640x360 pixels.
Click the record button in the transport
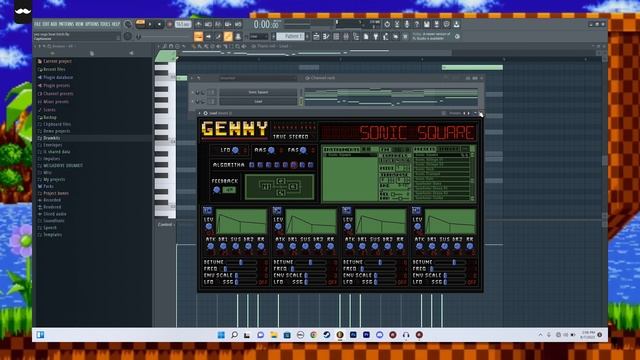pos(169,24)
